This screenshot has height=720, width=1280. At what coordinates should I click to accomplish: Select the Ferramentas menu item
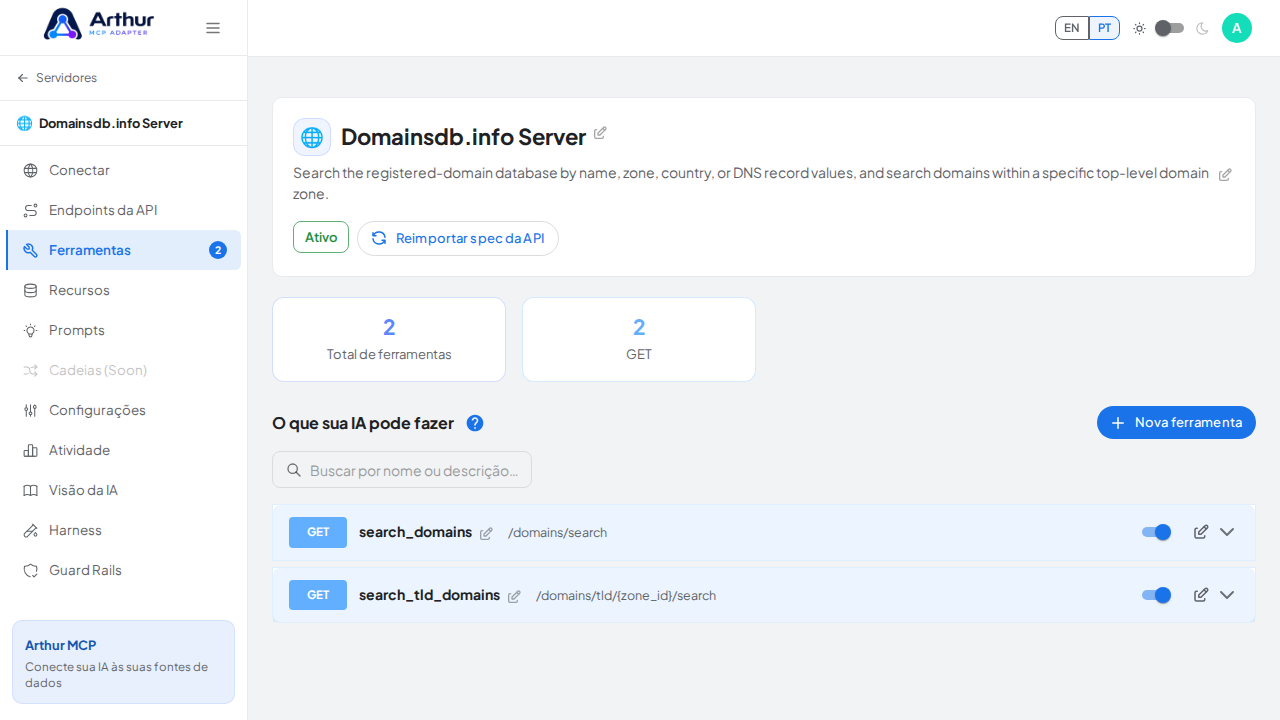pos(123,250)
